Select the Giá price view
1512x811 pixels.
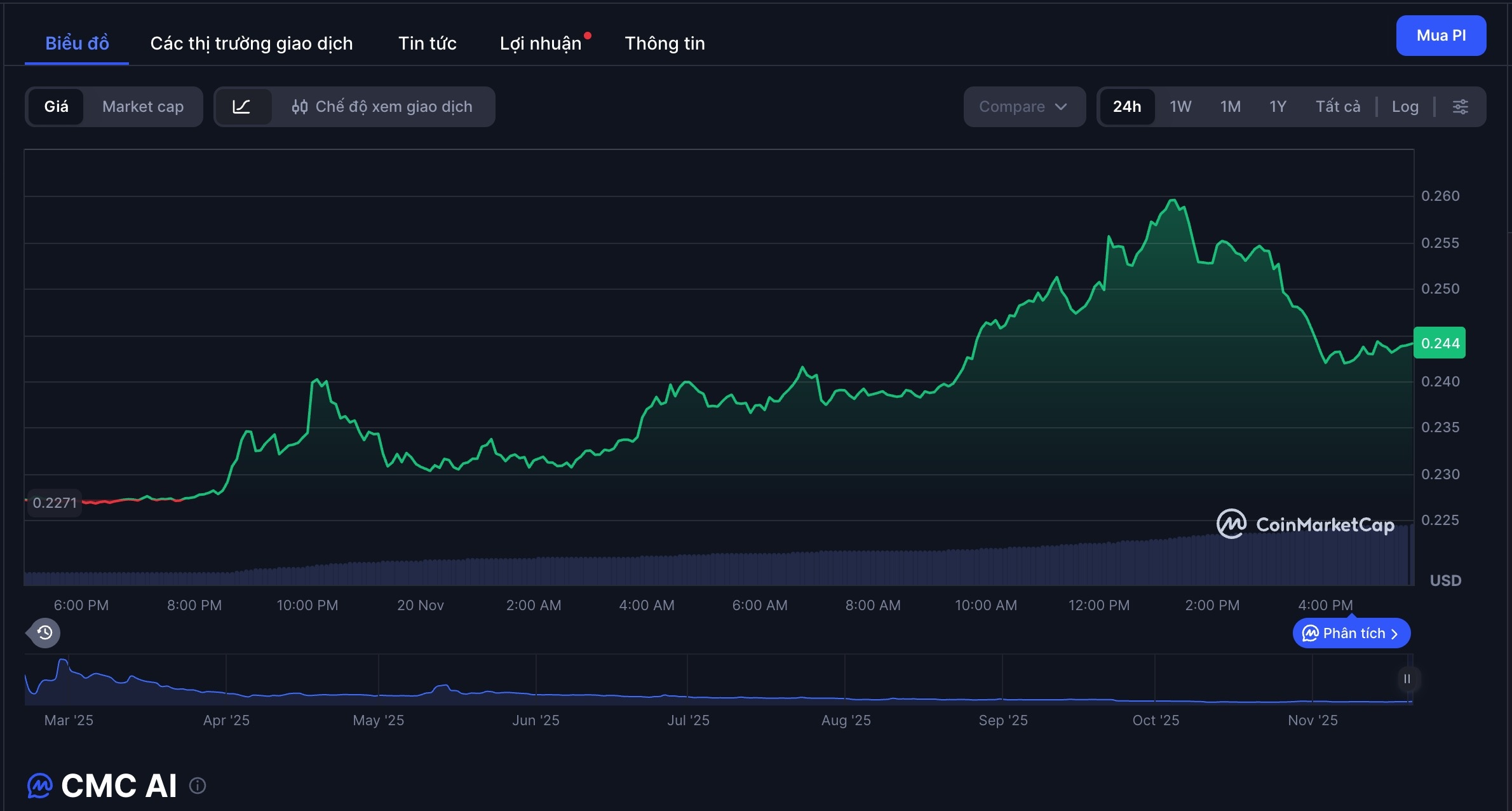[x=56, y=107]
